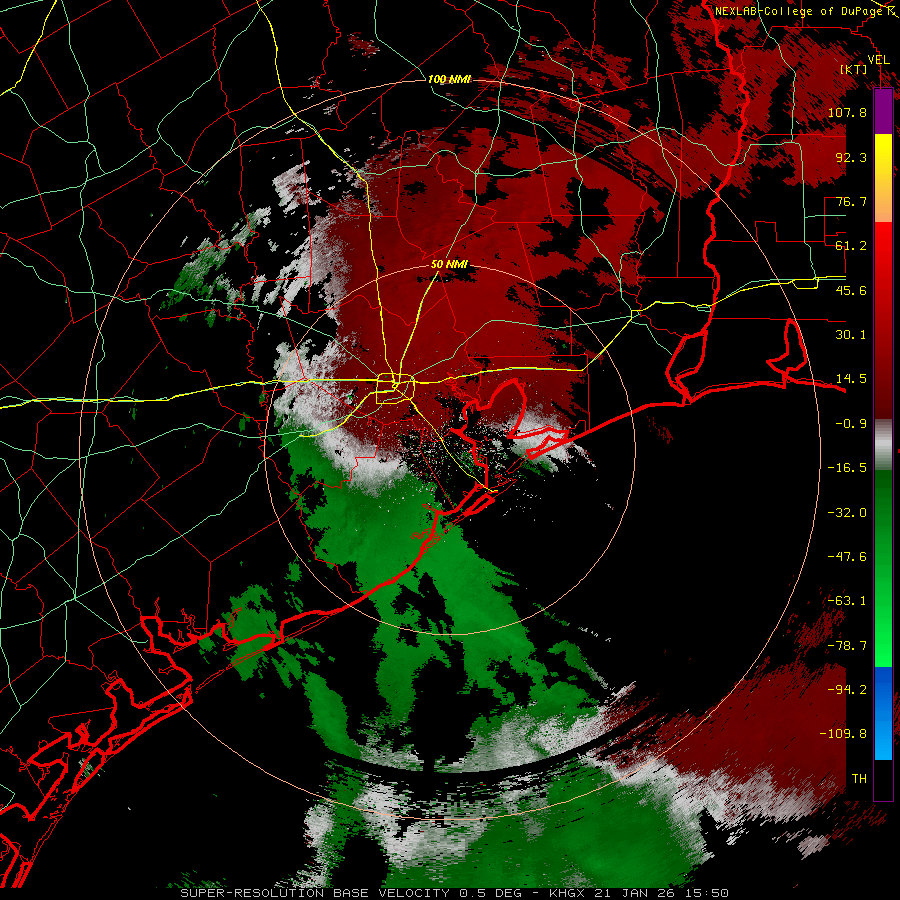Screen dimensions: 900x900
Task: Select the -94.2 velocity scale value
Action: 847,689
